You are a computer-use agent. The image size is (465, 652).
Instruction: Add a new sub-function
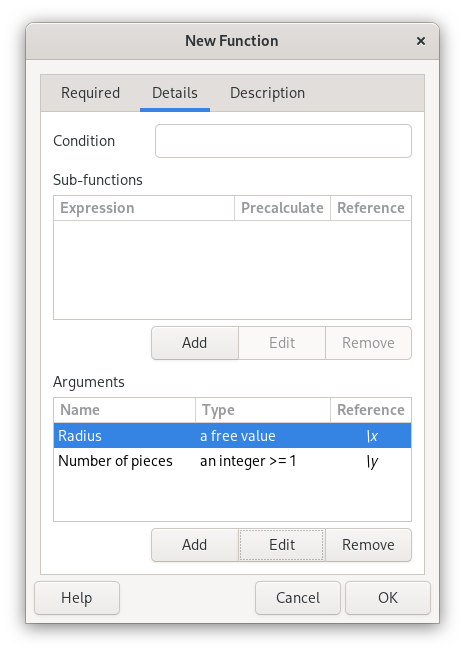click(195, 343)
